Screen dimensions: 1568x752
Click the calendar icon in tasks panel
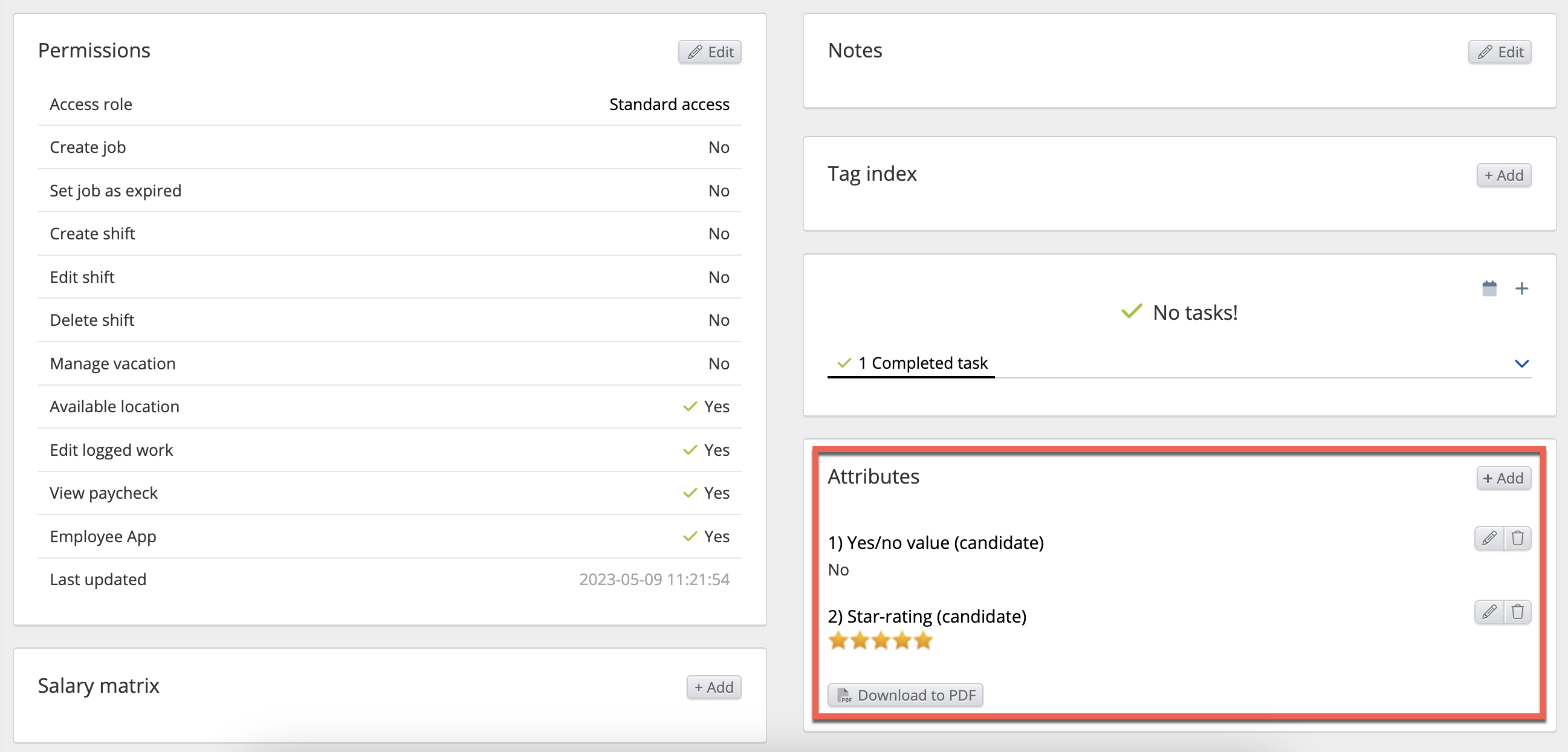click(x=1489, y=288)
